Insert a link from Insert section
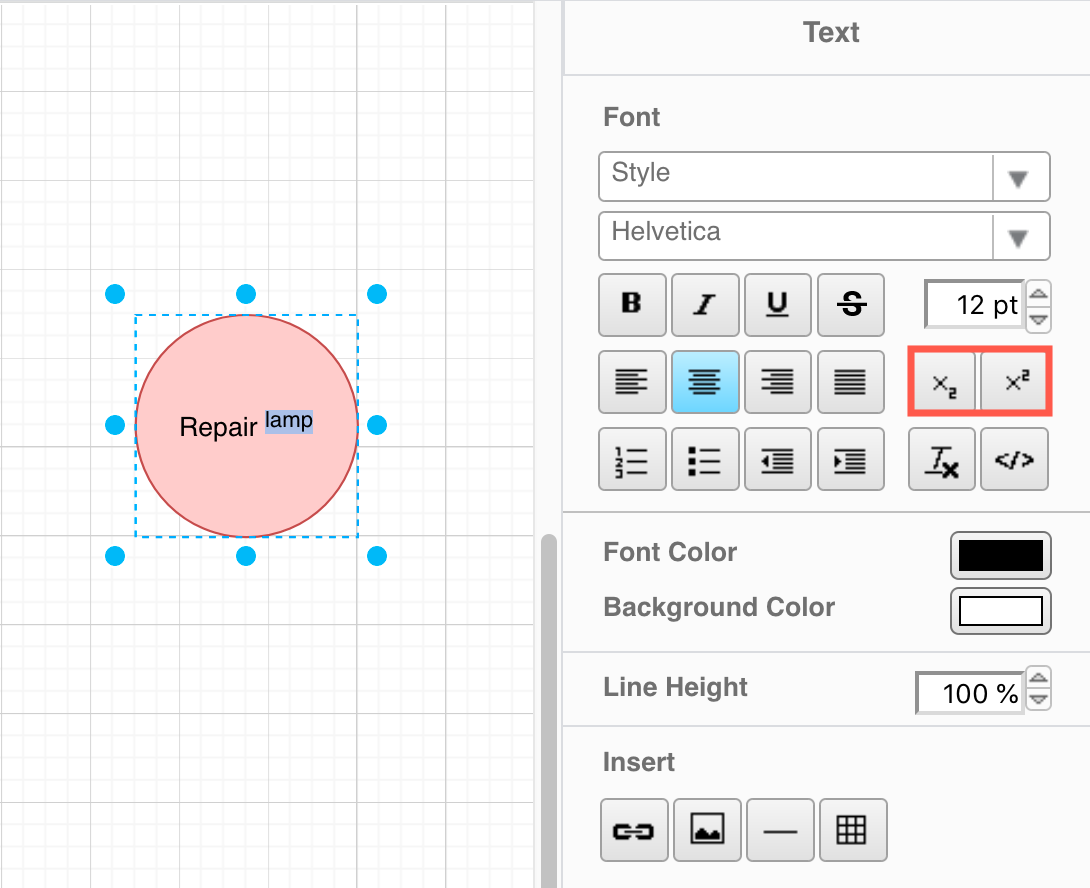The height and width of the screenshot is (888, 1090). coord(632,830)
